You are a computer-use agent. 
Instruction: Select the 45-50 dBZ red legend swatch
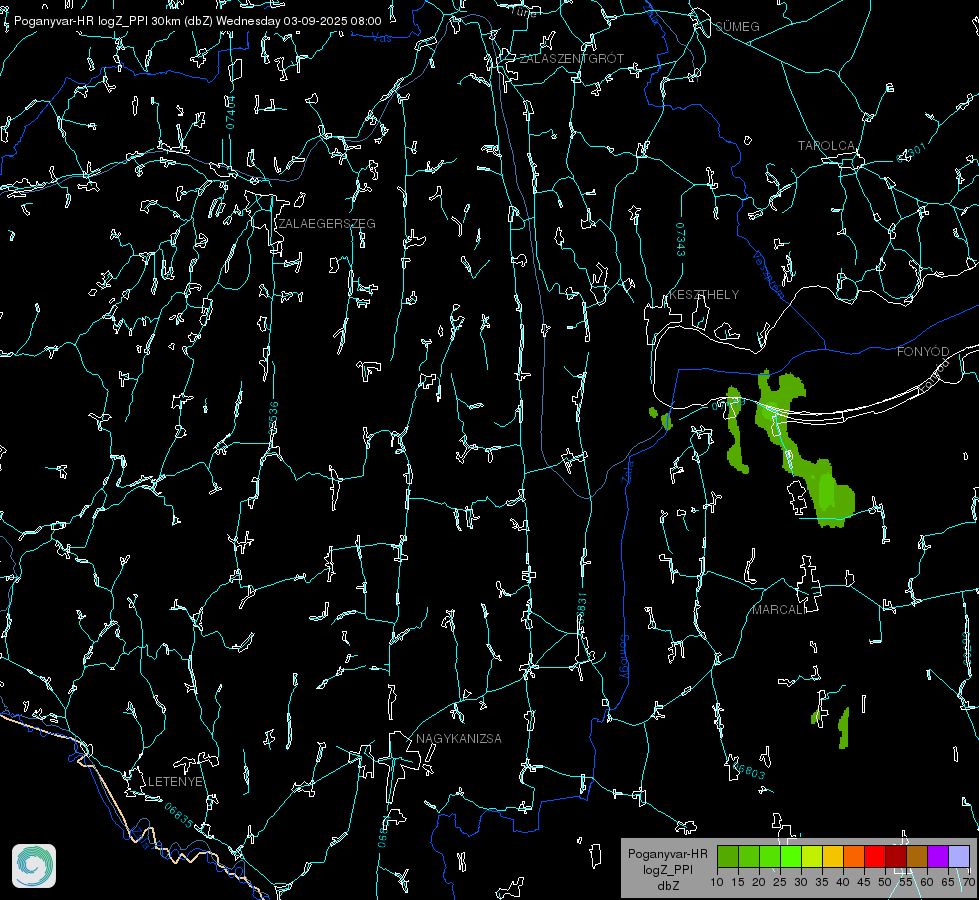tap(875, 856)
